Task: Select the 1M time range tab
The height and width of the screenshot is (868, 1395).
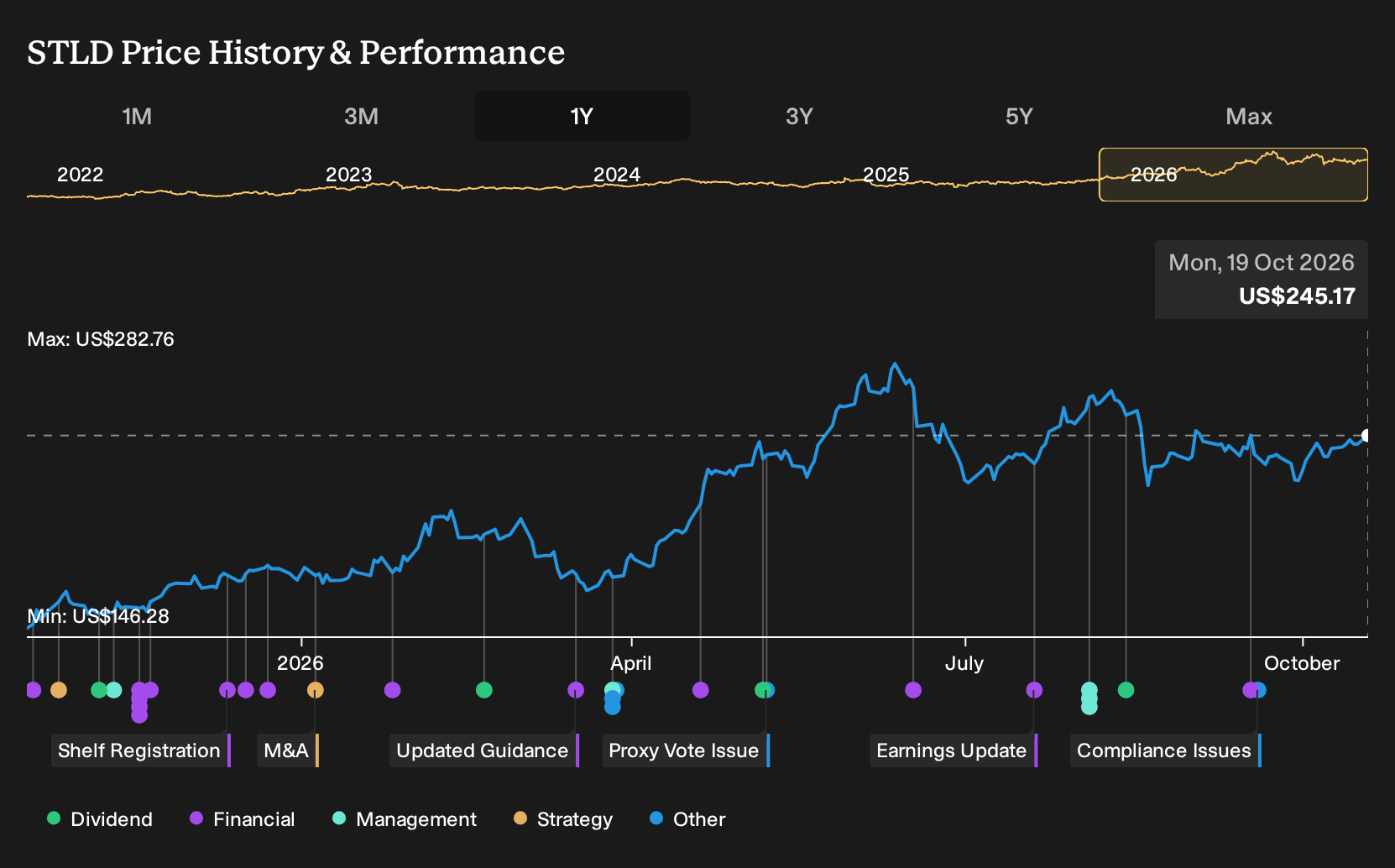Action: tap(137, 116)
